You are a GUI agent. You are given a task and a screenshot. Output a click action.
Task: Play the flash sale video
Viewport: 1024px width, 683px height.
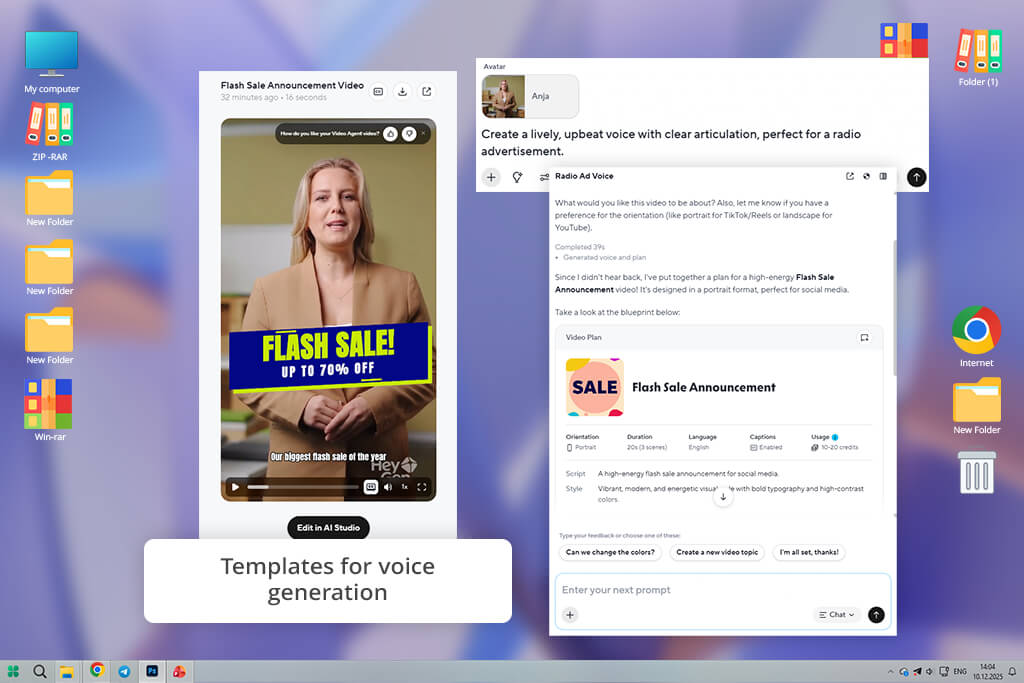click(235, 486)
